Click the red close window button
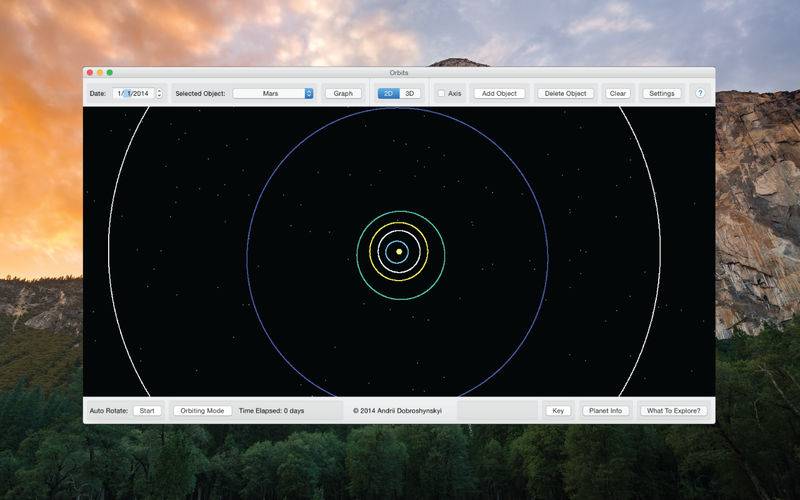This screenshot has height=500, width=800. [90, 73]
